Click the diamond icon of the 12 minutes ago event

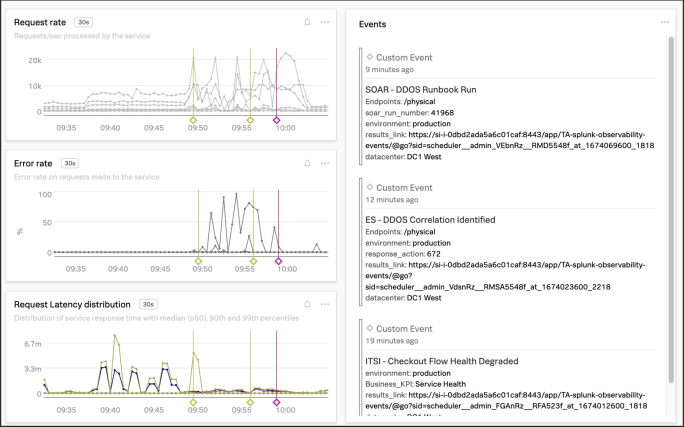tap(370, 187)
